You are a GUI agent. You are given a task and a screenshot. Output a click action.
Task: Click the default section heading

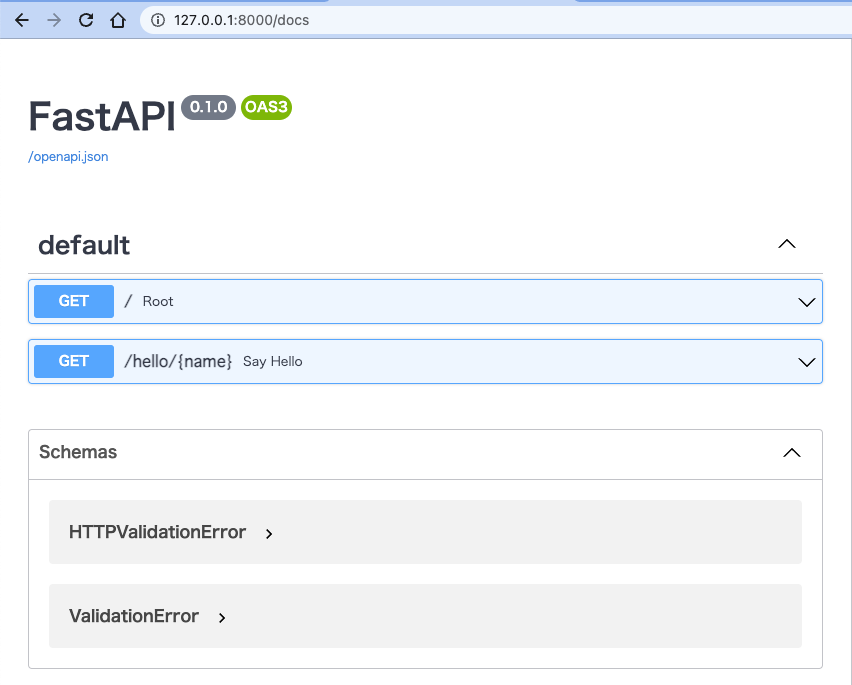click(x=84, y=245)
